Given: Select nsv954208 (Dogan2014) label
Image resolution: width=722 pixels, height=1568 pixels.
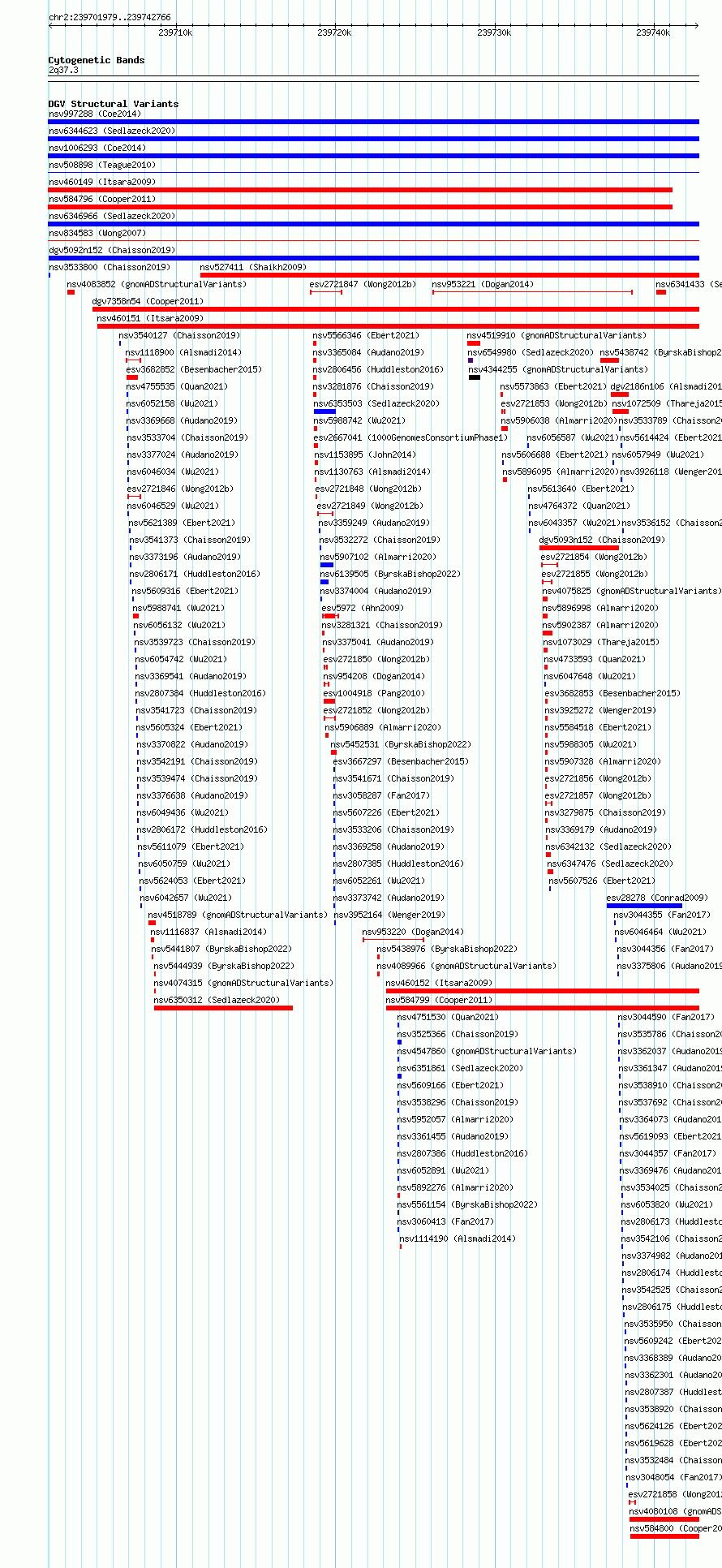Looking at the screenshot, I should pos(374,676).
